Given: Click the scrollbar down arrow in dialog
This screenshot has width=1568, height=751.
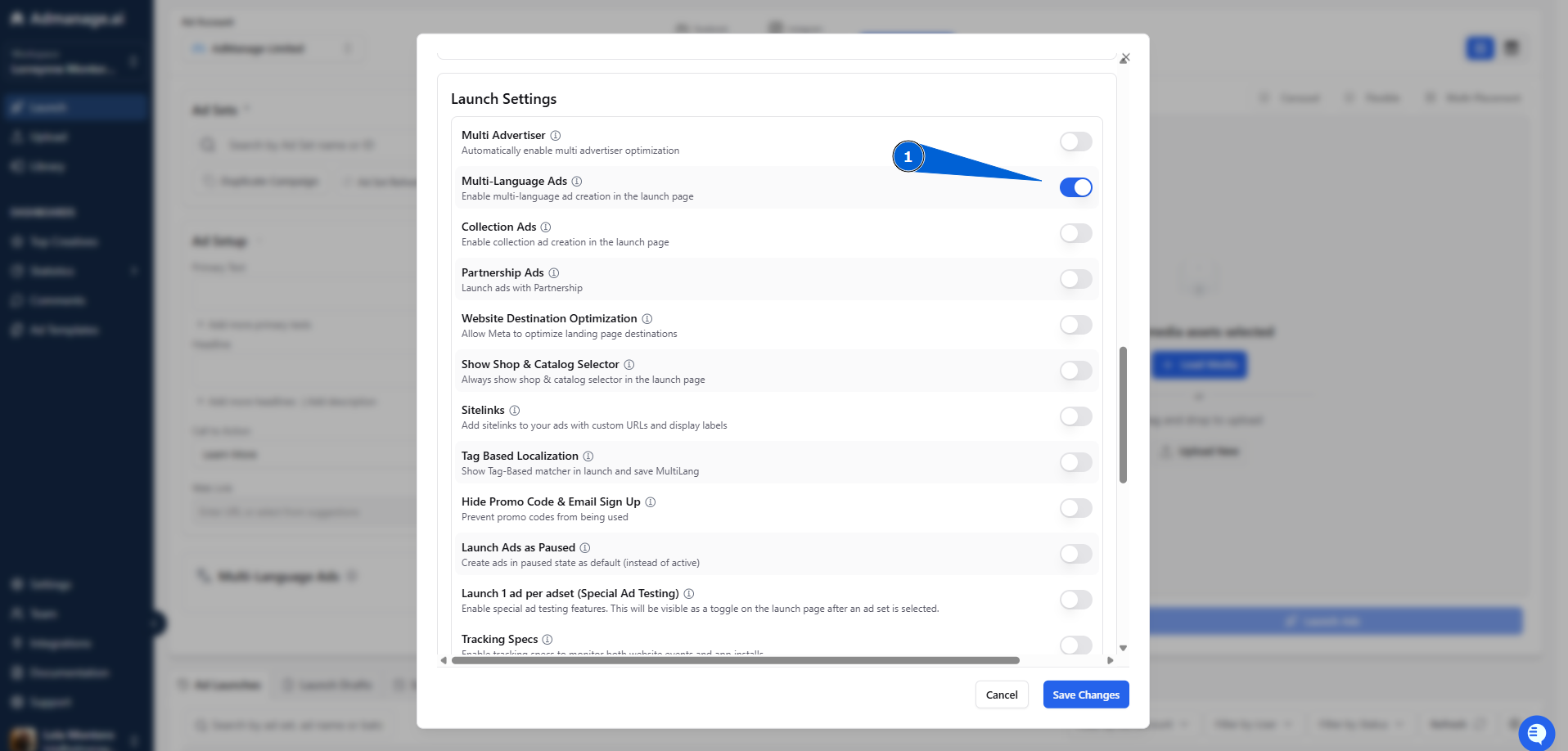Looking at the screenshot, I should tap(1123, 648).
